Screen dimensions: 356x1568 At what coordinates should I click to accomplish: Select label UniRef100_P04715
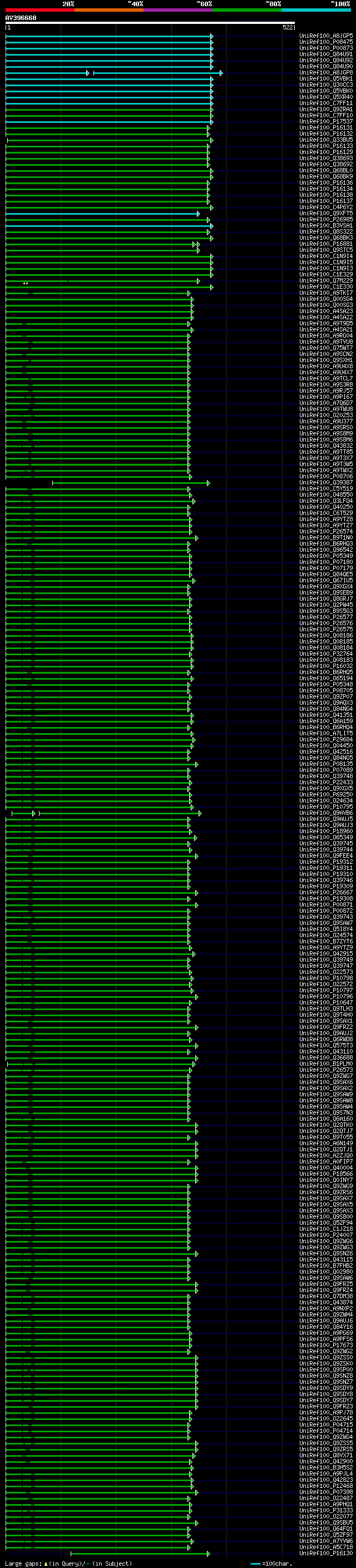point(326,1424)
